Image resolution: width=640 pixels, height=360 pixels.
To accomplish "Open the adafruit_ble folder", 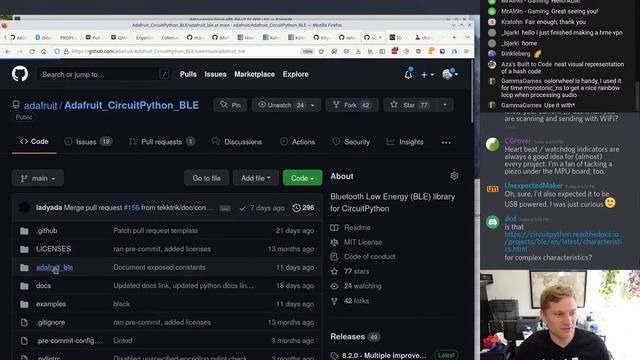I will [54, 267].
